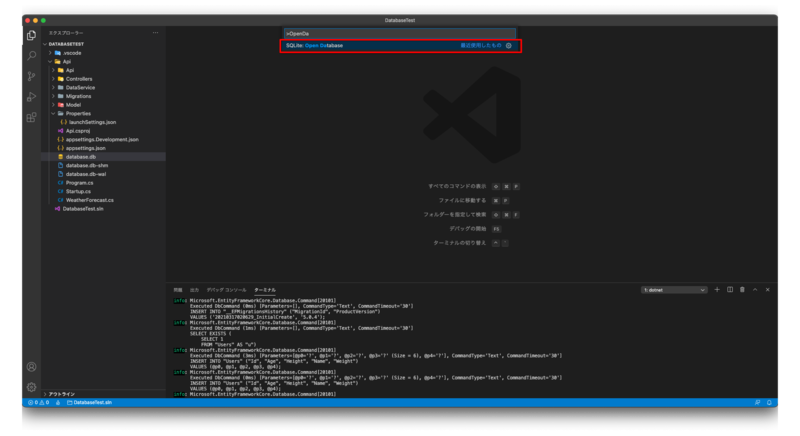Switch to the デバッグ コンソール tab

[226, 290]
